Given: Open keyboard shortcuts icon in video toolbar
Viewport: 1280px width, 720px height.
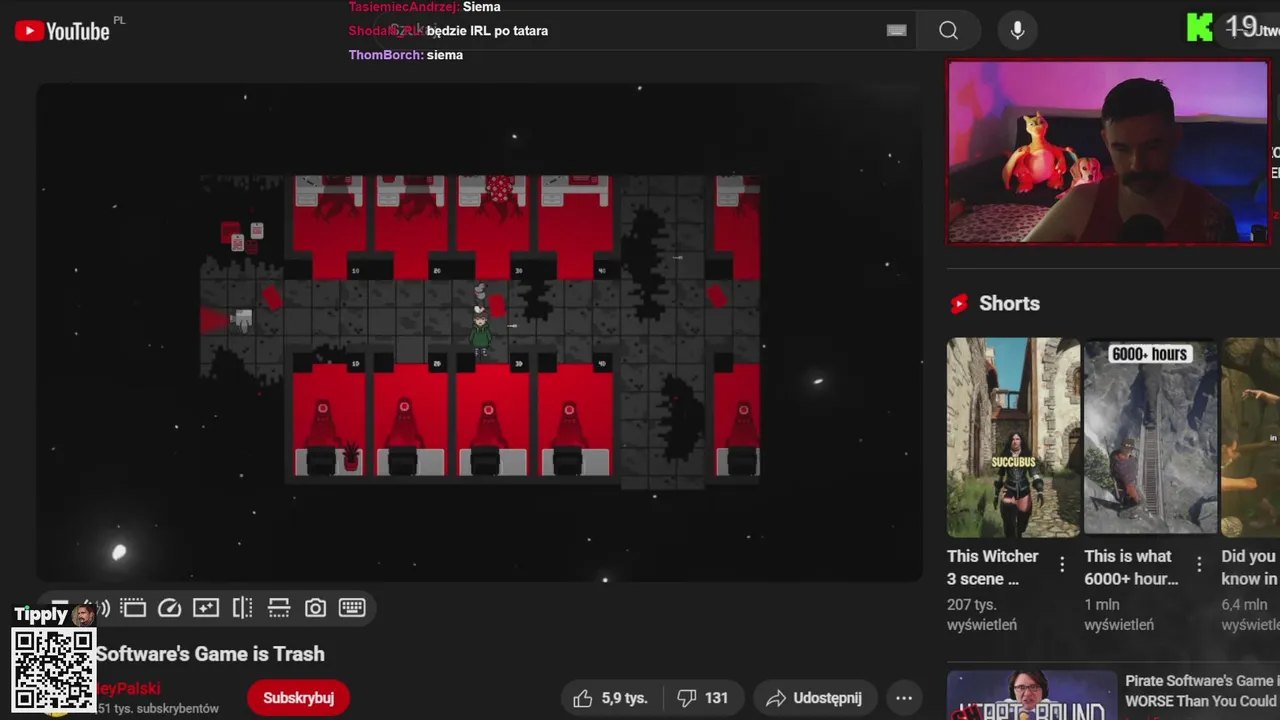Looking at the screenshot, I should click(352, 607).
